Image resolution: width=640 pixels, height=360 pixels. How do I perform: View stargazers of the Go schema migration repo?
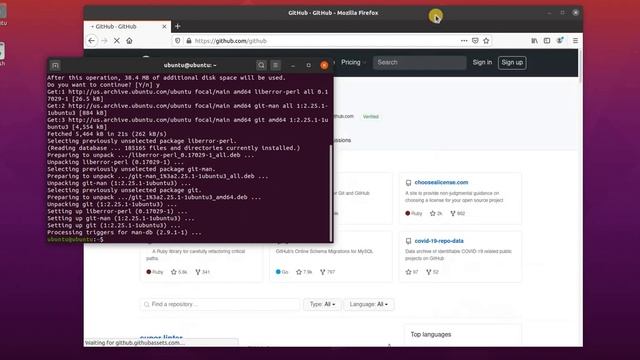click(304, 272)
